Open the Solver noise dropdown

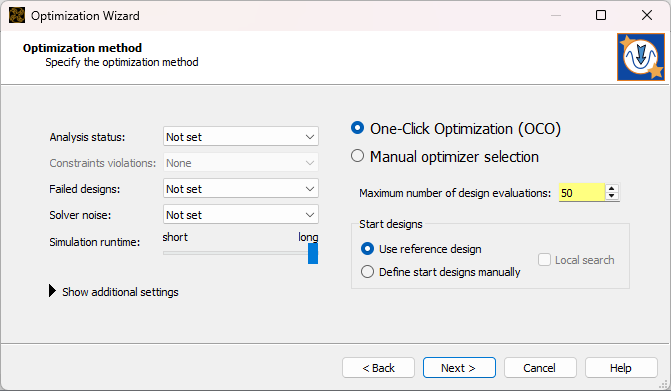click(x=240, y=214)
